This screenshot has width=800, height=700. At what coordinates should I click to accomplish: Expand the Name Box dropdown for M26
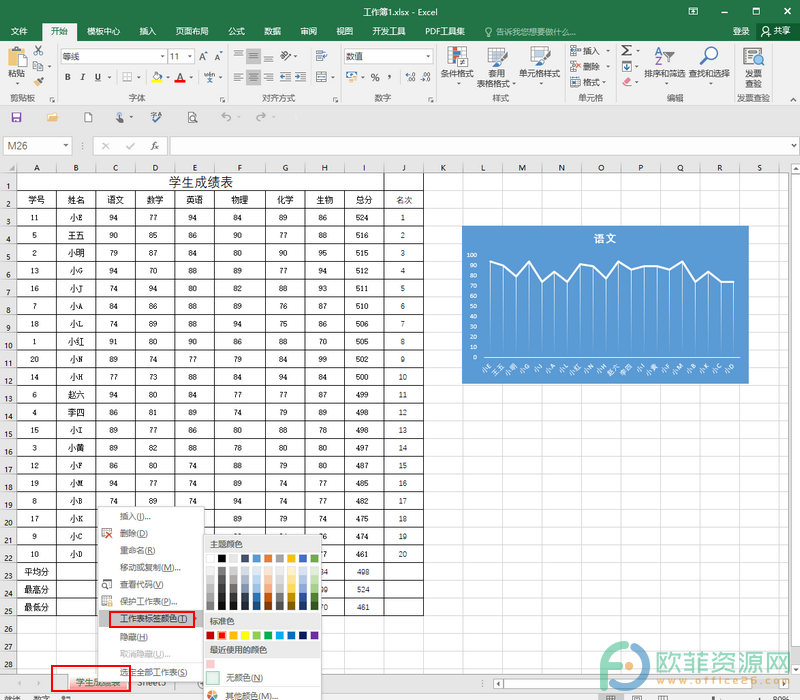point(66,146)
